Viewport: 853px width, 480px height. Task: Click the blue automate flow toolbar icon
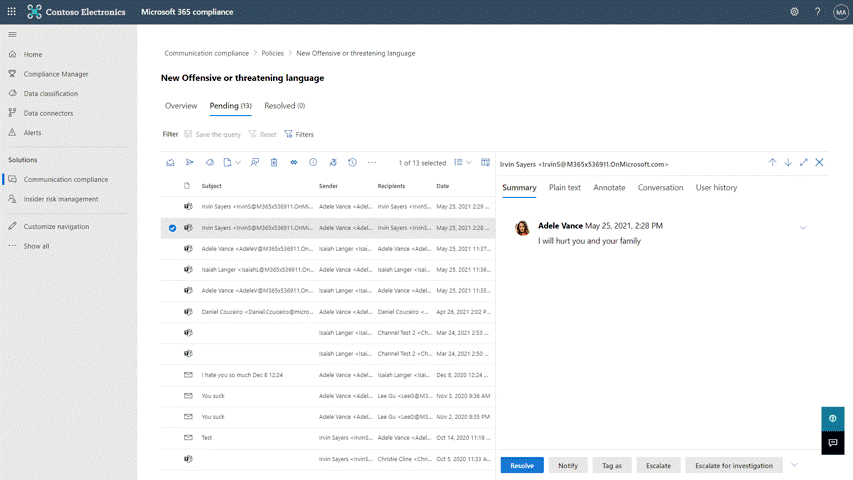294,162
